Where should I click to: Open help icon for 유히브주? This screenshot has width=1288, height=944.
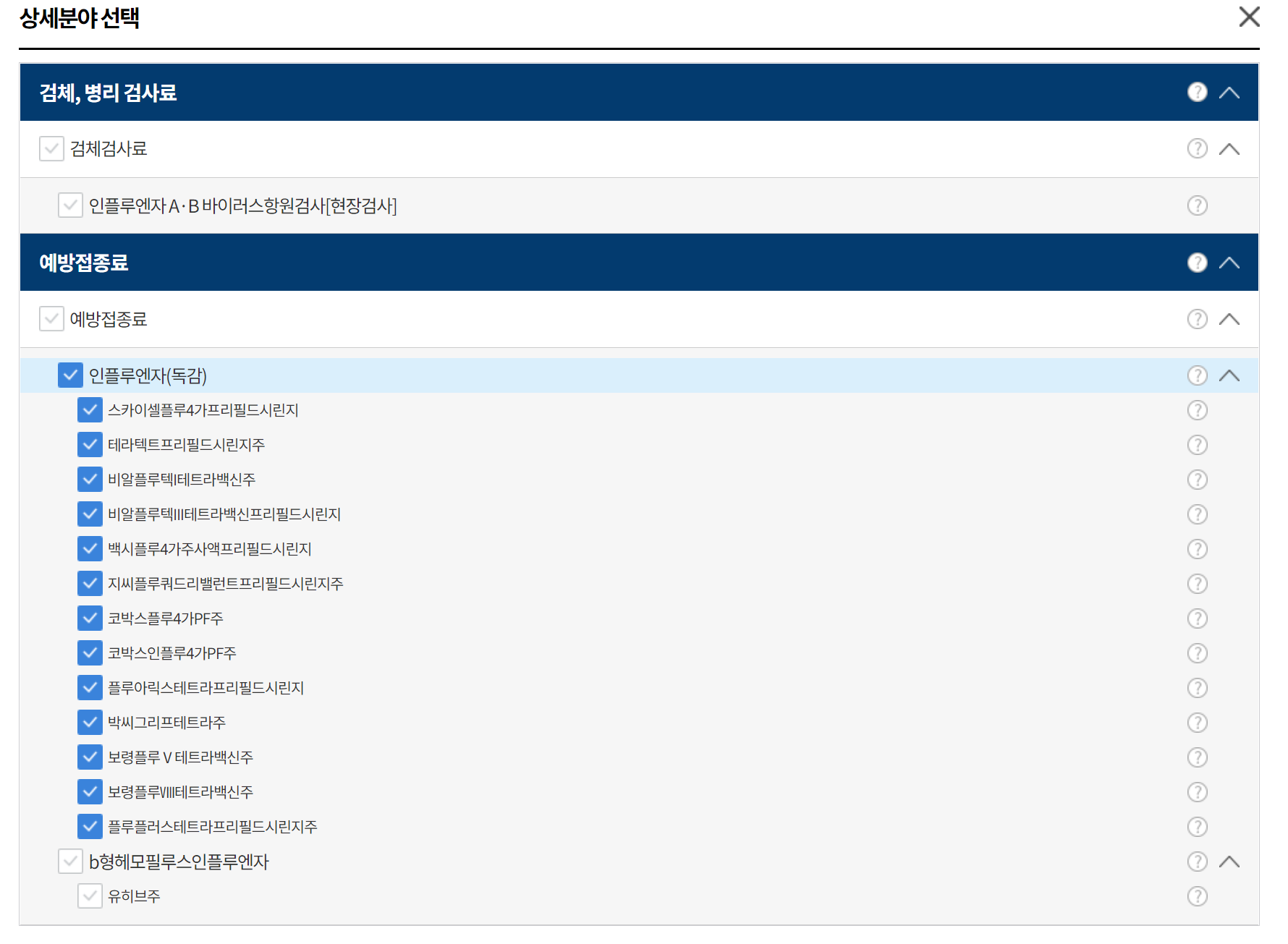[x=1198, y=896]
